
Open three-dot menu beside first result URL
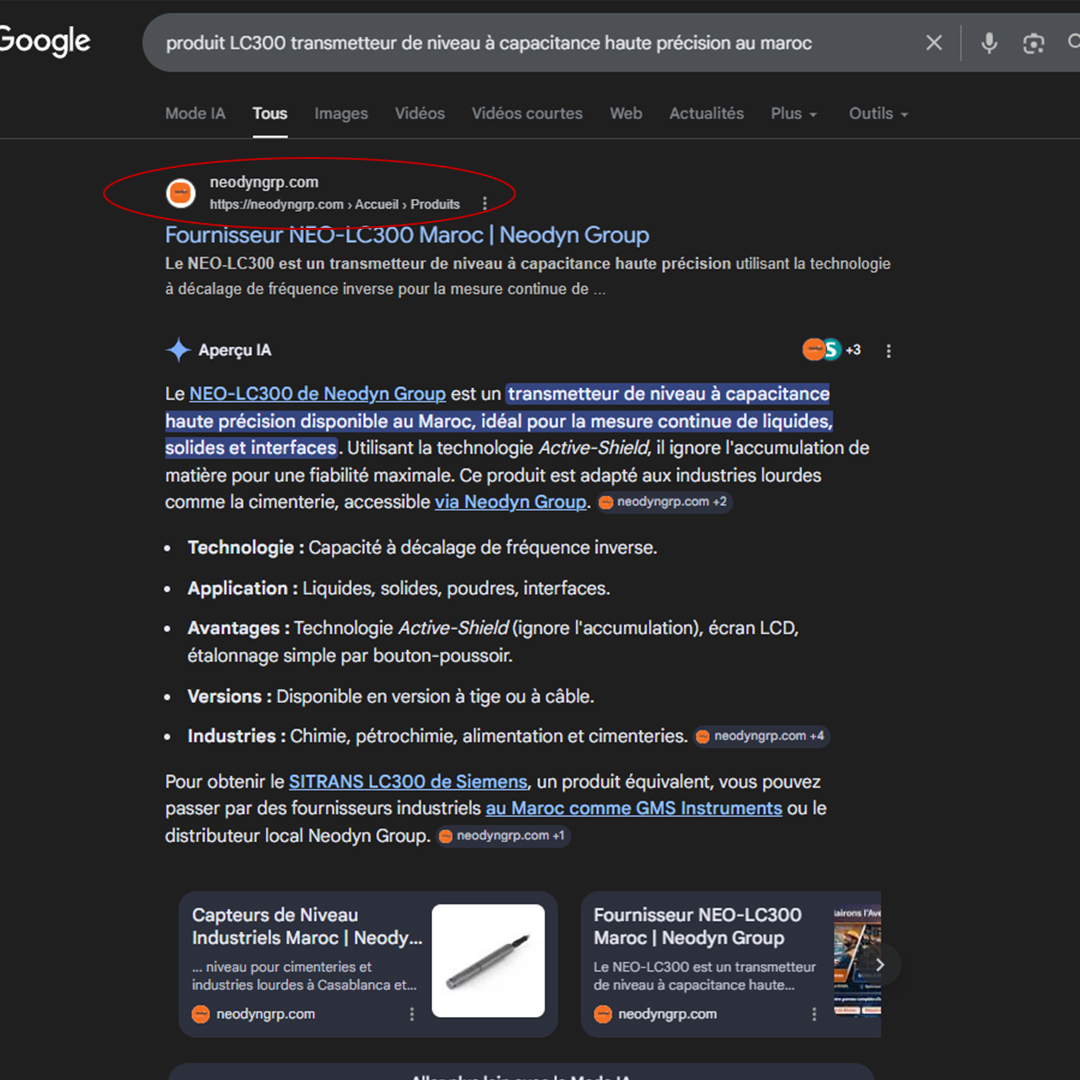pos(485,204)
